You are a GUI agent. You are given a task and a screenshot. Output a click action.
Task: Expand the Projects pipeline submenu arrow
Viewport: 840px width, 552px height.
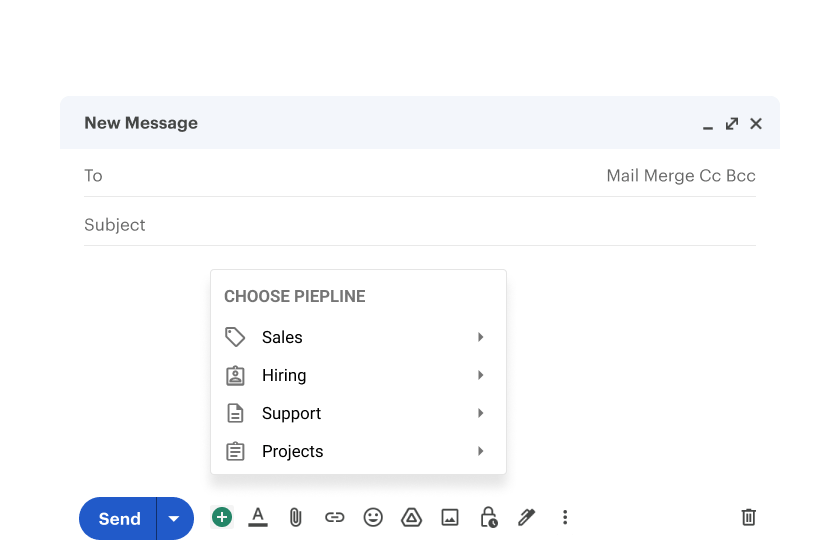pos(481,451)
